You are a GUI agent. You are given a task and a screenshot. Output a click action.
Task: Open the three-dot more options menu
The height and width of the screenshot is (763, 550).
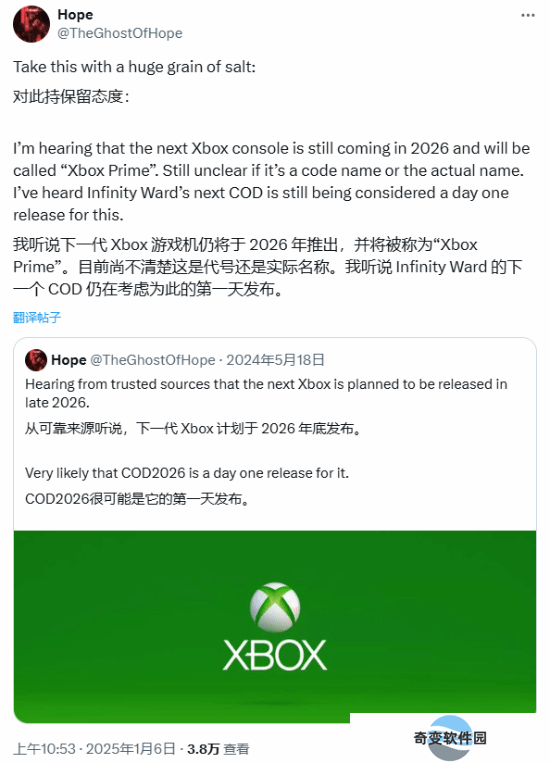click(x=528, y=16)
